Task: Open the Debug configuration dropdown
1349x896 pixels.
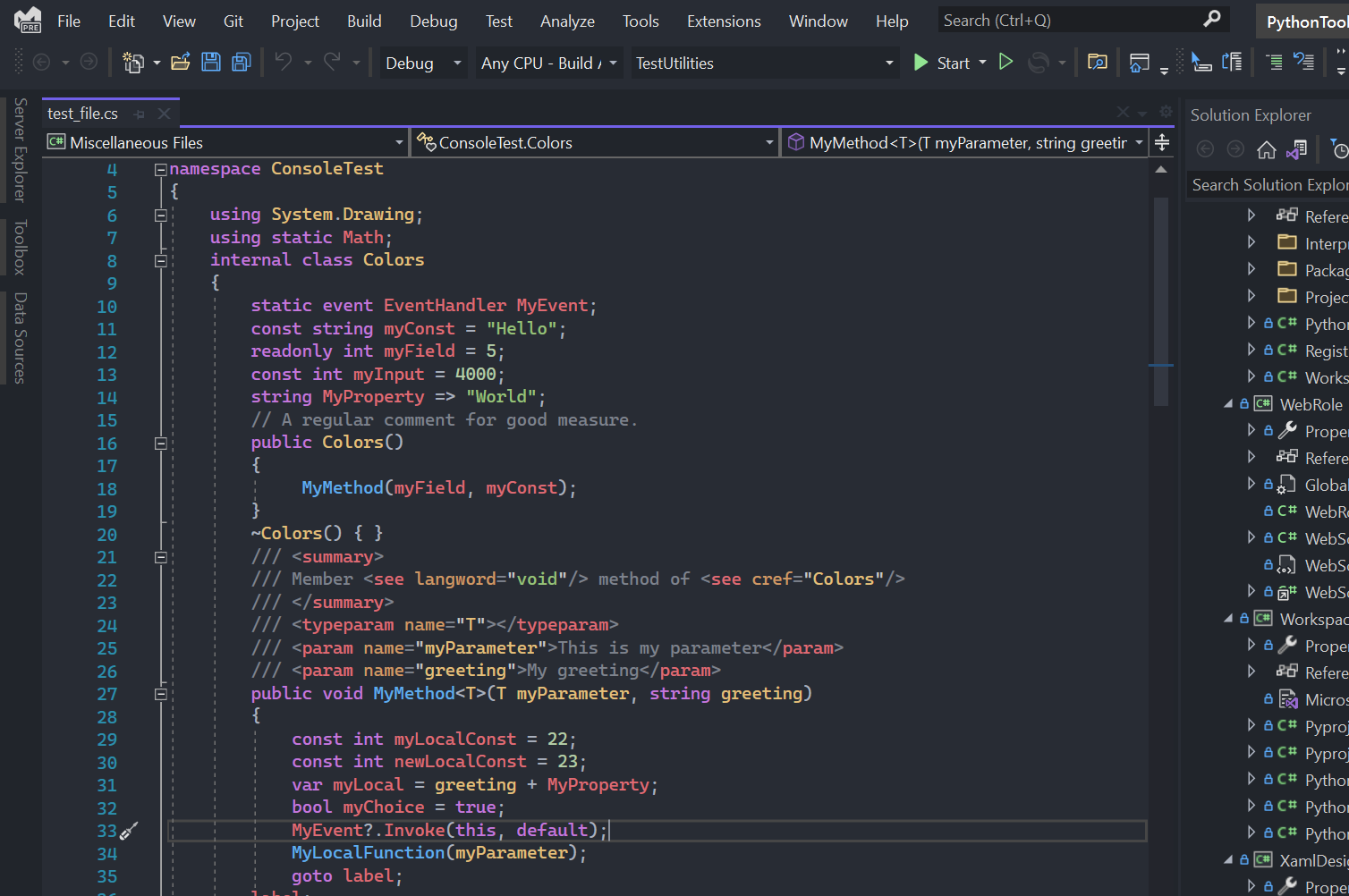Action: tap(422, 63)
